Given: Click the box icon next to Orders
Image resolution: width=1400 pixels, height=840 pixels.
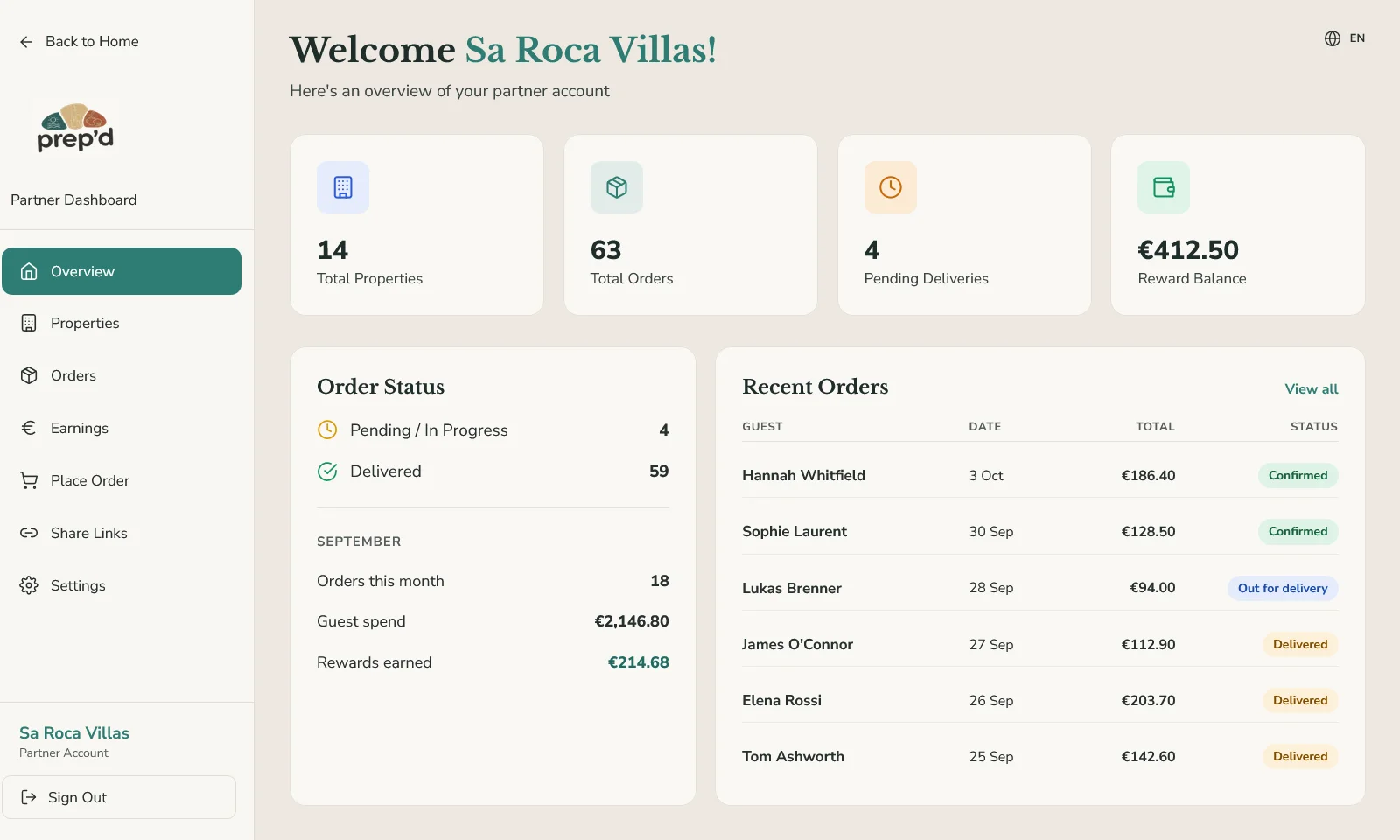Looking at the screenshot, I should tap(29, 375).
